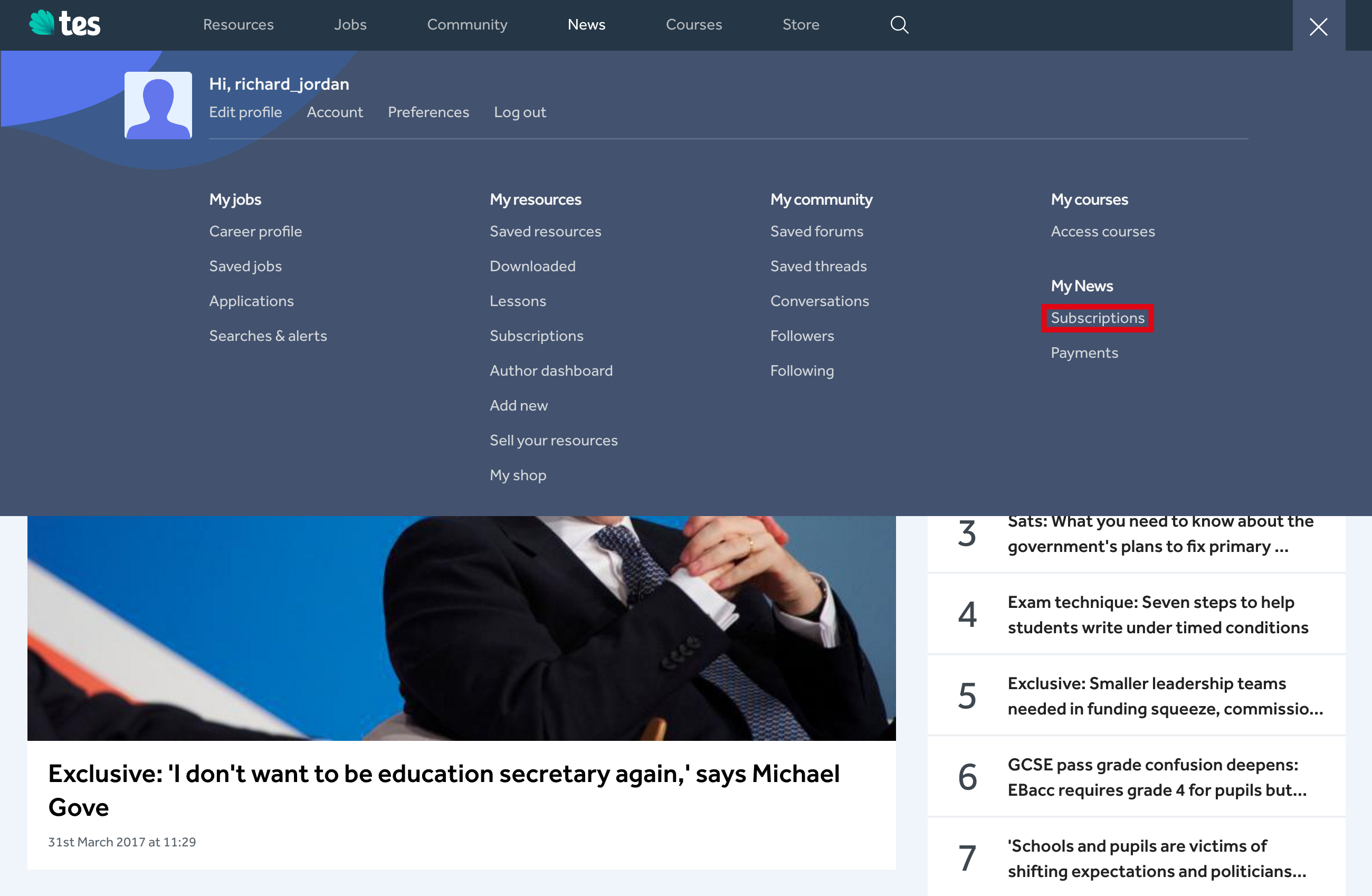Viewport: 1372px width, 896px height.
Task: Open Author dashboard link
Action: tap(550, 371)
